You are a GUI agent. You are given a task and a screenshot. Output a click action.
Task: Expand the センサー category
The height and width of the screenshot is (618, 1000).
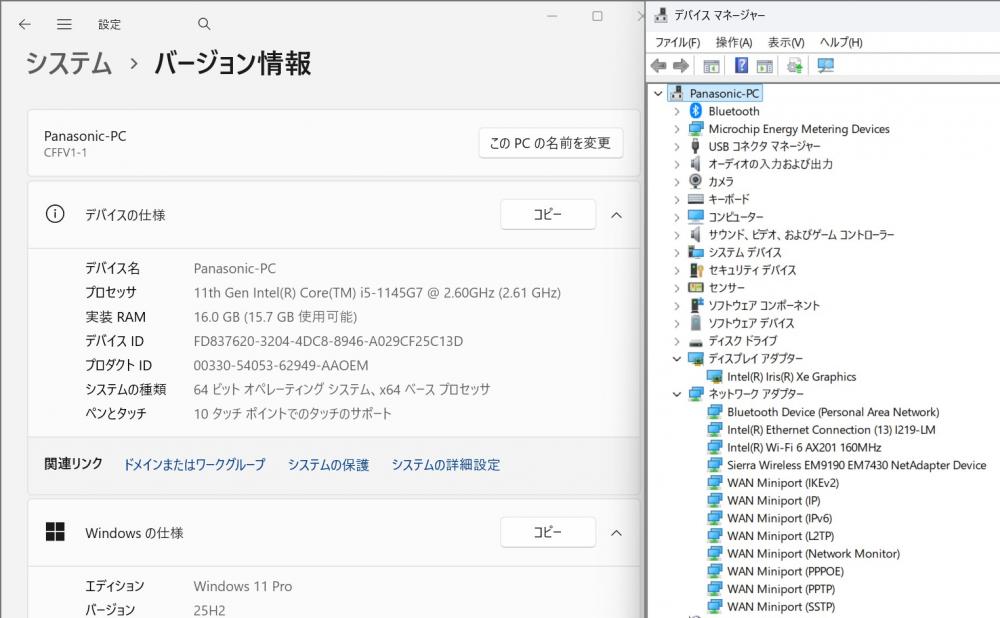click(x=677, y=288)
